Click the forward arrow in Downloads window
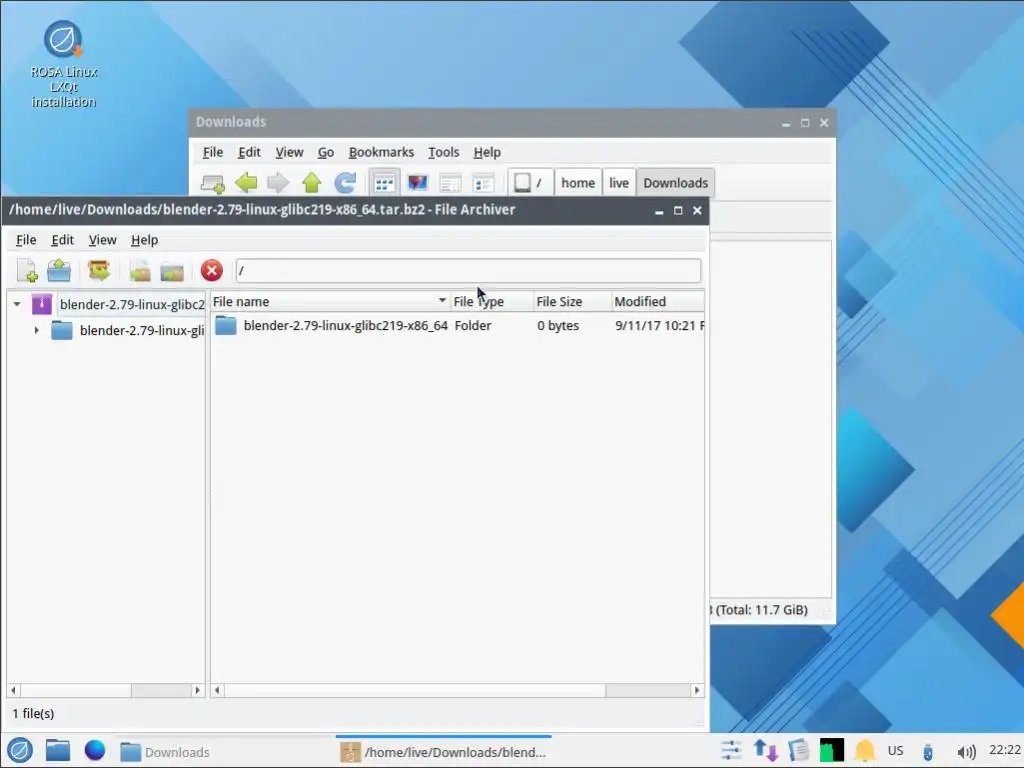Image resolution: width=1024 pixels, height=768 pixels. click(x=278, y=183)
